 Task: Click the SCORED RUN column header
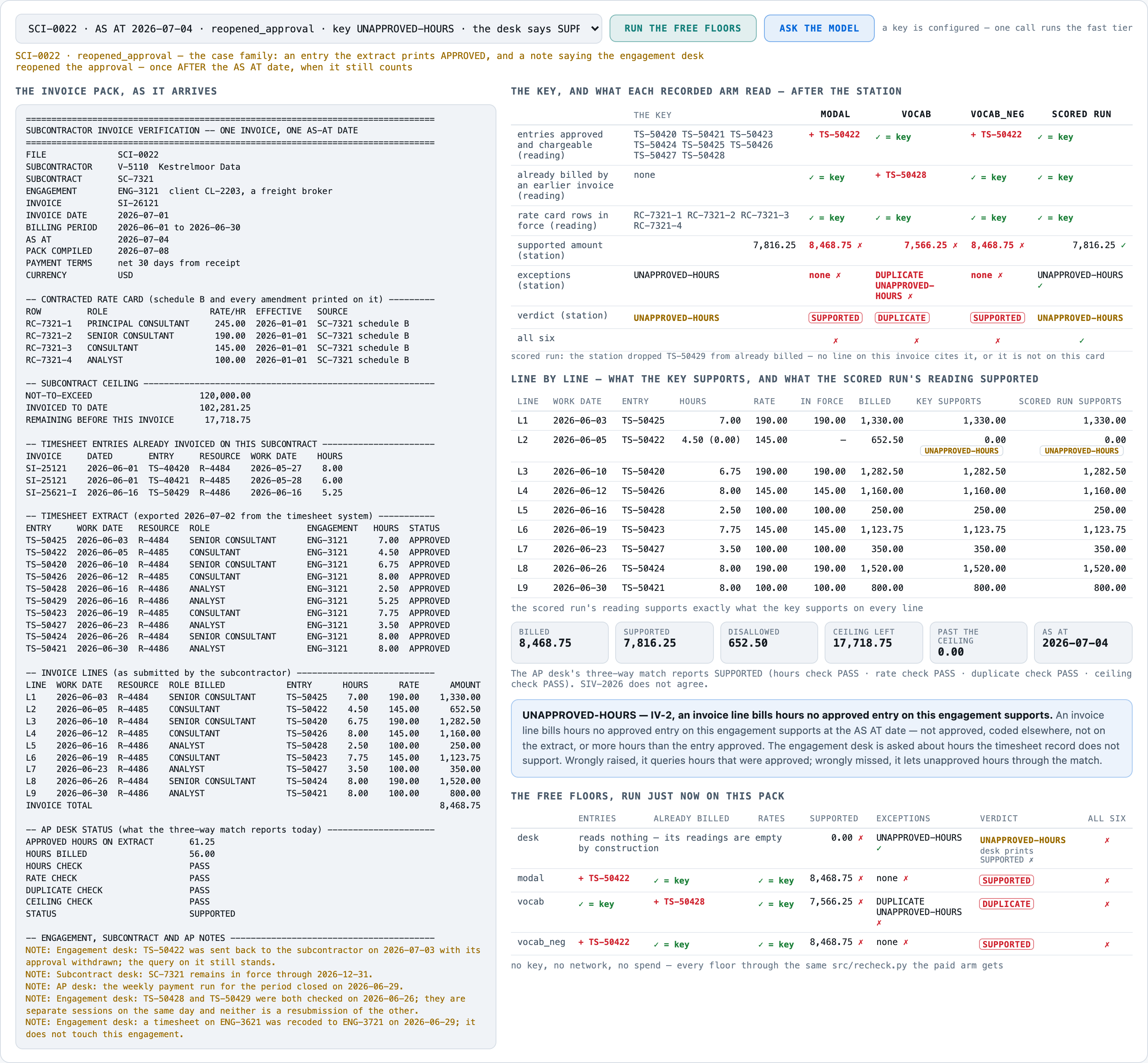[x=1081, y=114]
